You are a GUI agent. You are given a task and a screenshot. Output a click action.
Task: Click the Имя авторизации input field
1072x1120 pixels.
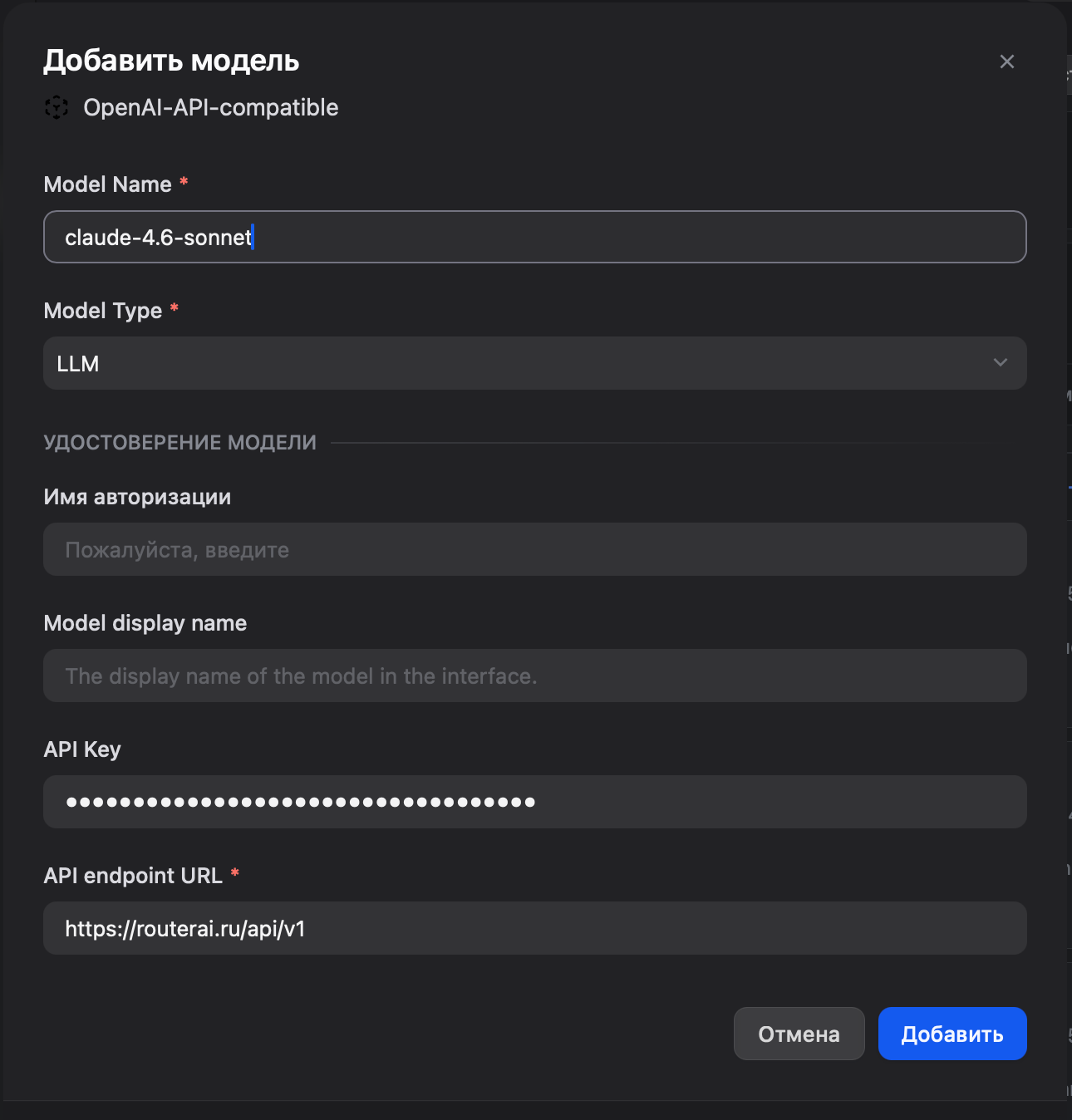click(534, 549)
